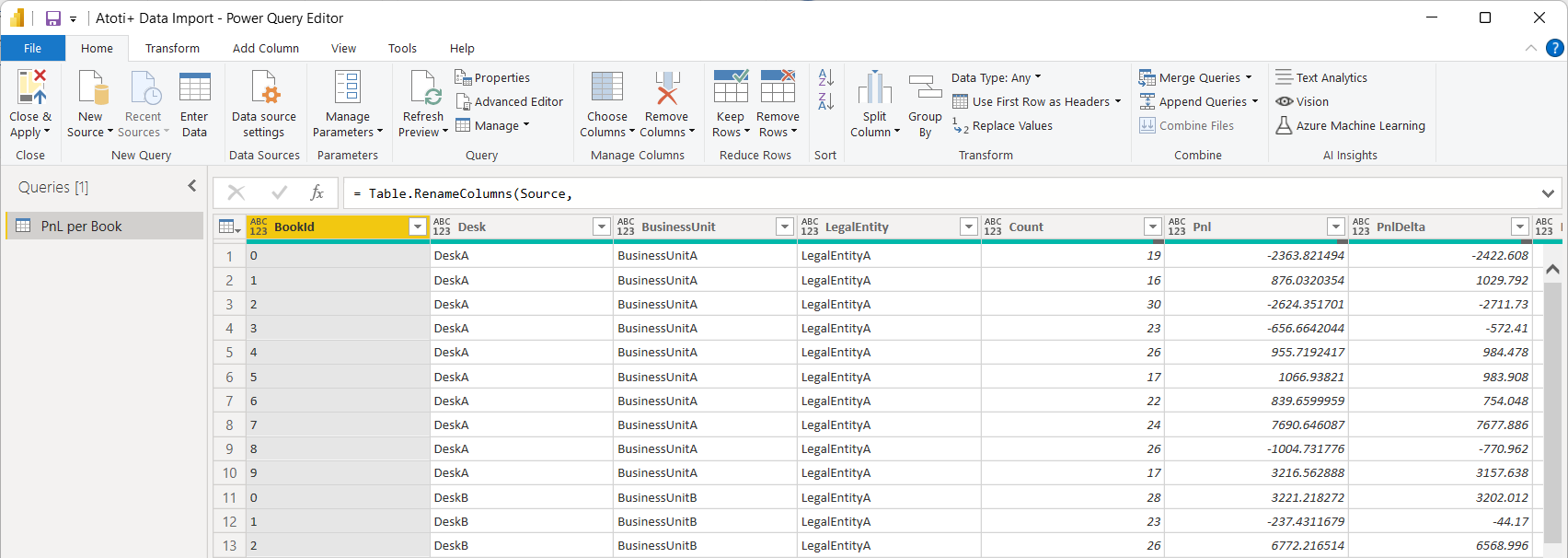Collapse the Queries pane
This screenshot has height=558, width=1568.
click(x=192, y=186)
